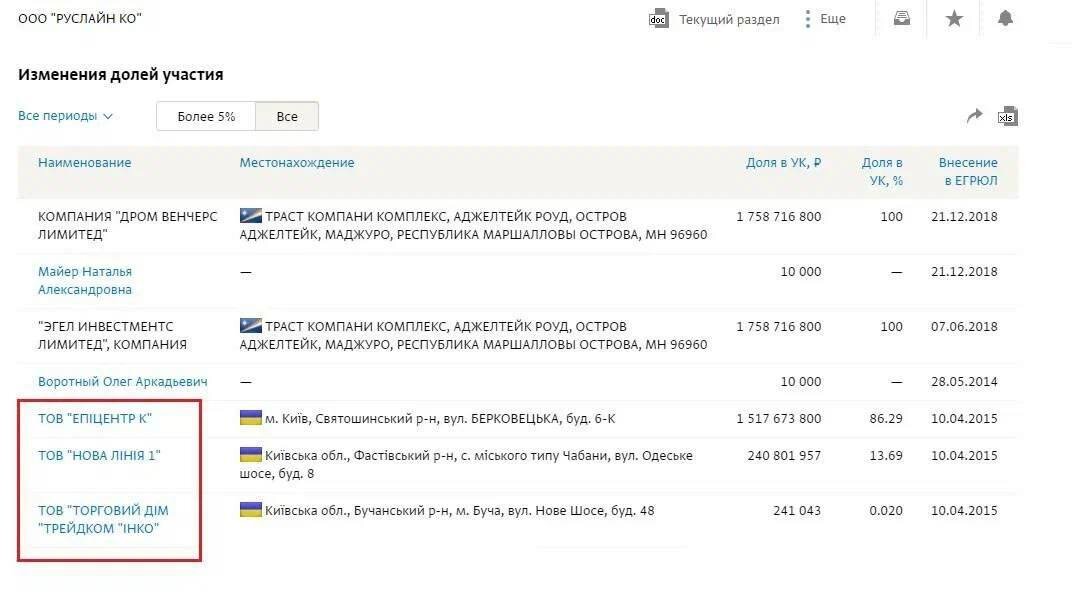Click 10 000 in Воротный Олег row

click(801, 382)
